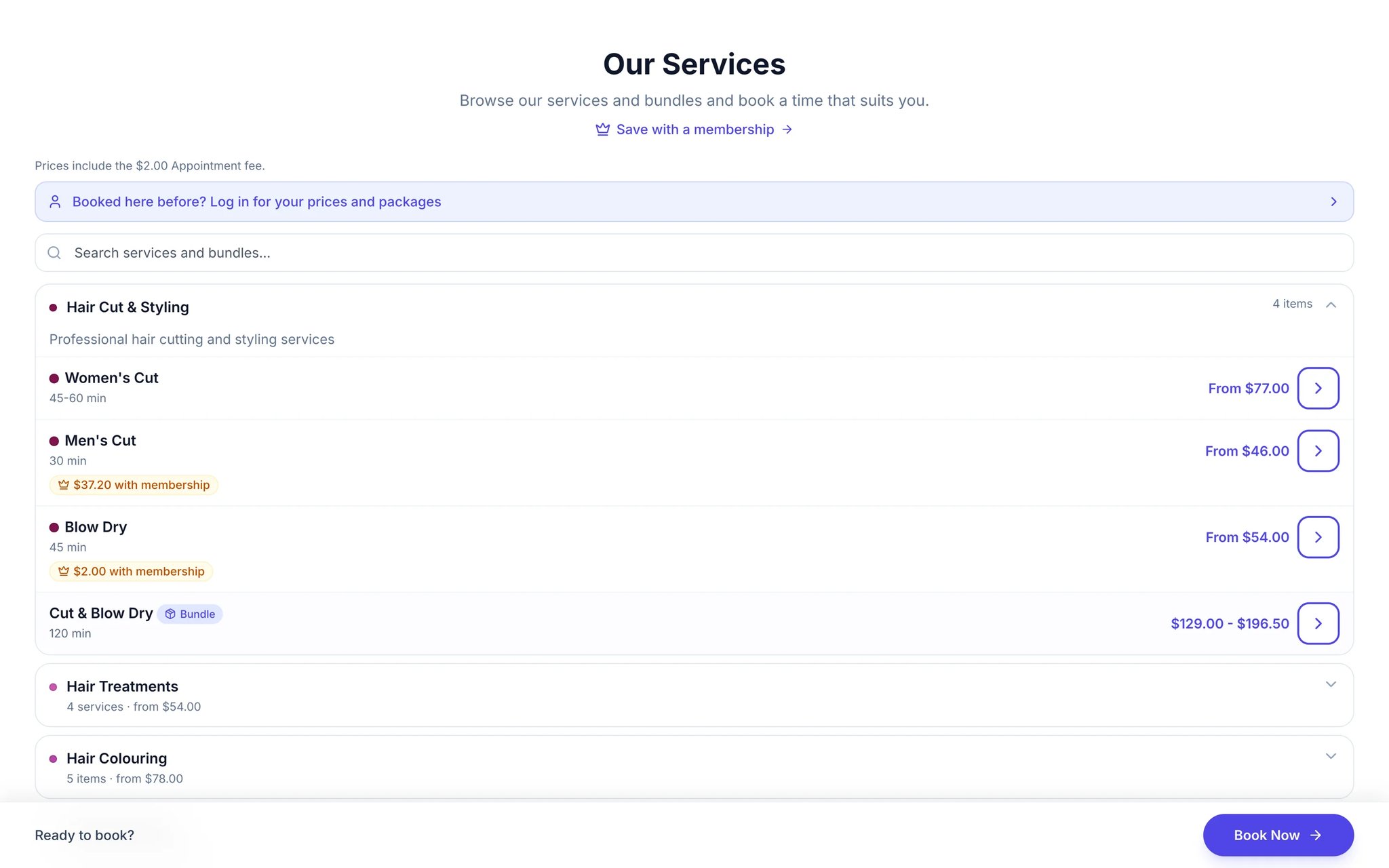
Task: Click the 5 items · from $78.00 text
Action: click(125, 778)
